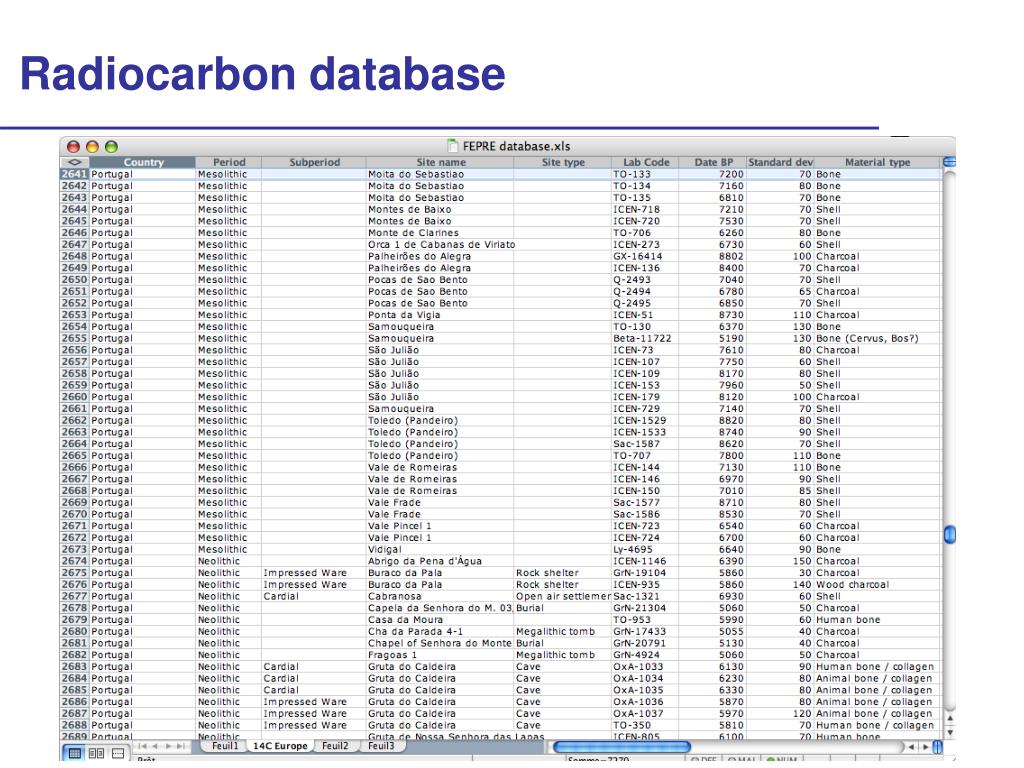Select the 'OxA-1033' lab code cell
Screen dimensions: 1024x768
pyautogui.click(x=645, y=667)
